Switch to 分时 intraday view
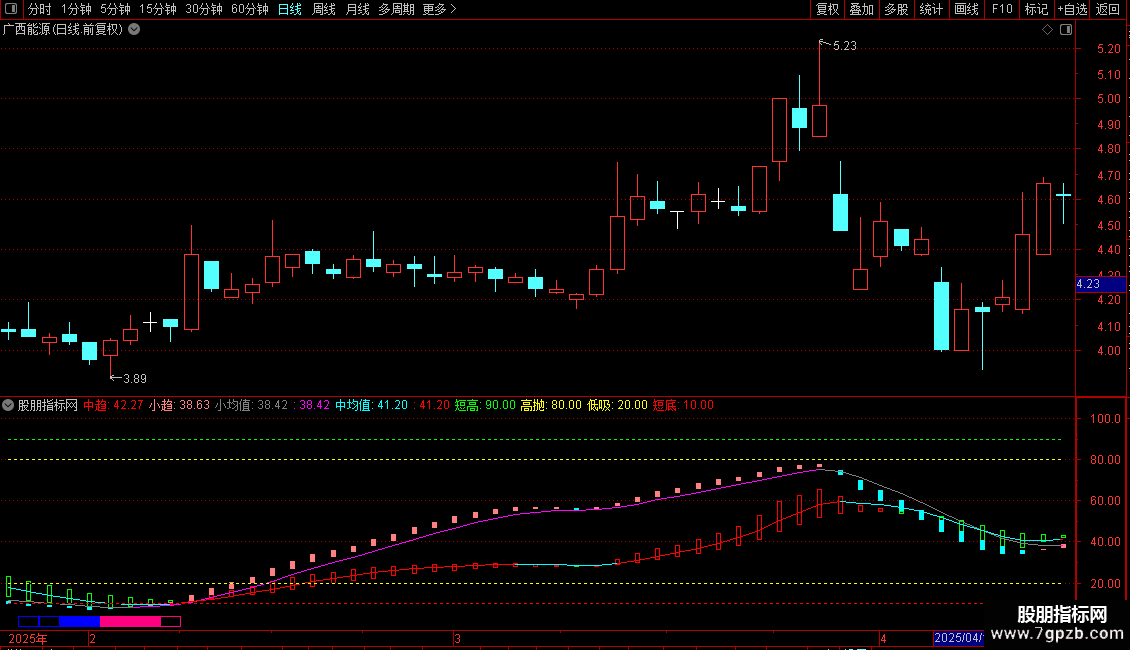Screen dimensions: 1130x650 click(x=40, y=9)
